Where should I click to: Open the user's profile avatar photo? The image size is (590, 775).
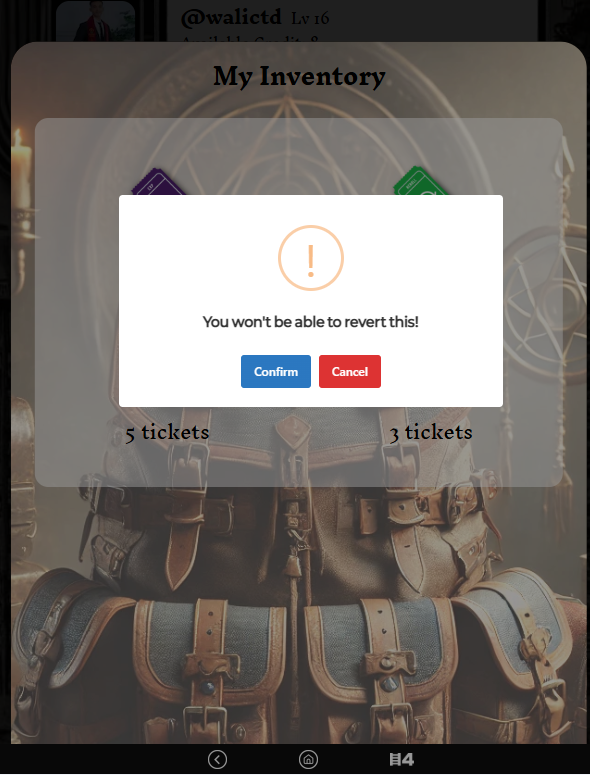click(x=95, y=21)
